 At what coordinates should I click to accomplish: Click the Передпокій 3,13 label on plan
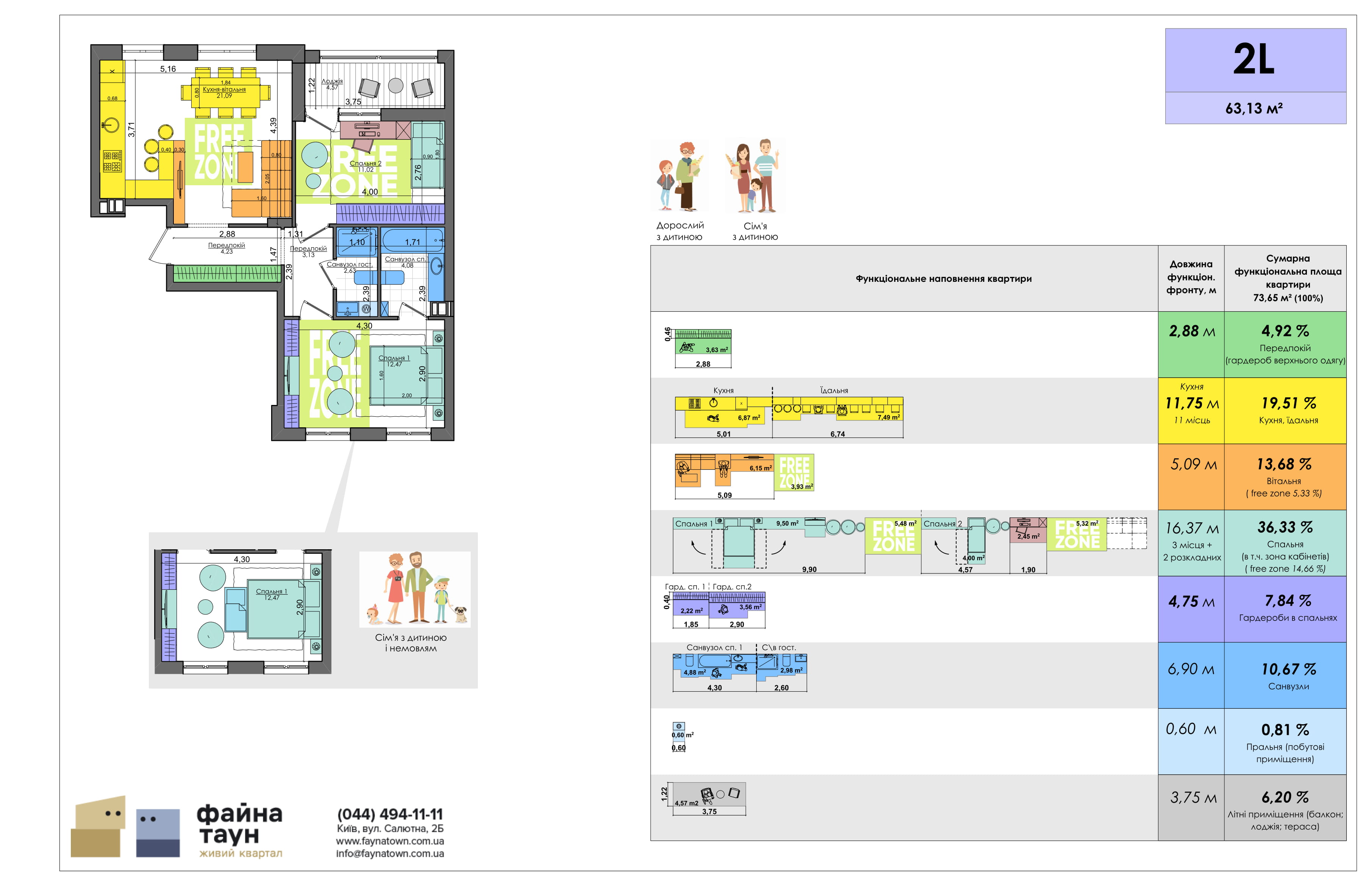click(x=308, y=252)
